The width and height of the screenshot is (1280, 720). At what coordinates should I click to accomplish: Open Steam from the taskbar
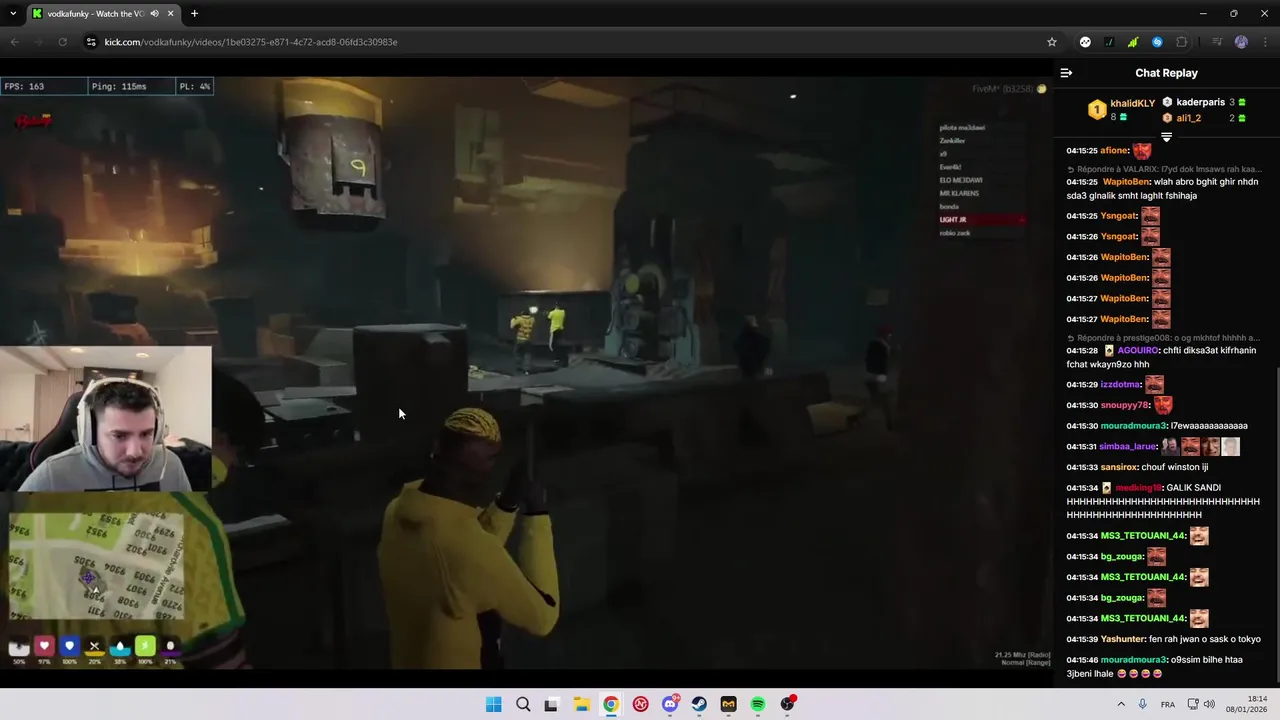[699, 704]
